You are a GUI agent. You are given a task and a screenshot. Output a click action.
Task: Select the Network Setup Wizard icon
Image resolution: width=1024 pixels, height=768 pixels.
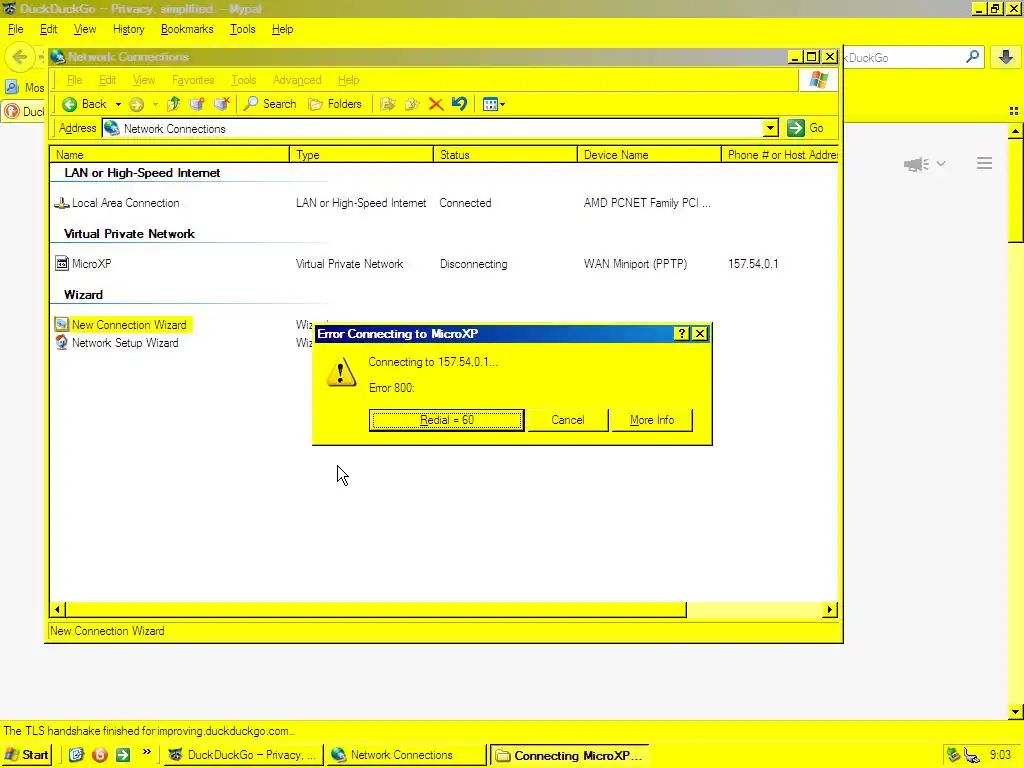[x=61, y=343]
